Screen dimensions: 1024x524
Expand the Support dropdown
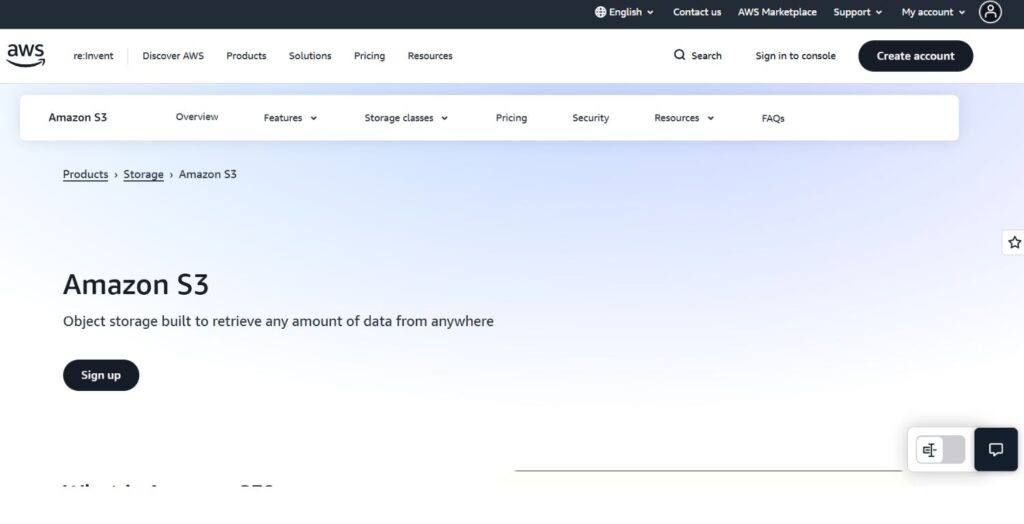[x=857, y=12]
